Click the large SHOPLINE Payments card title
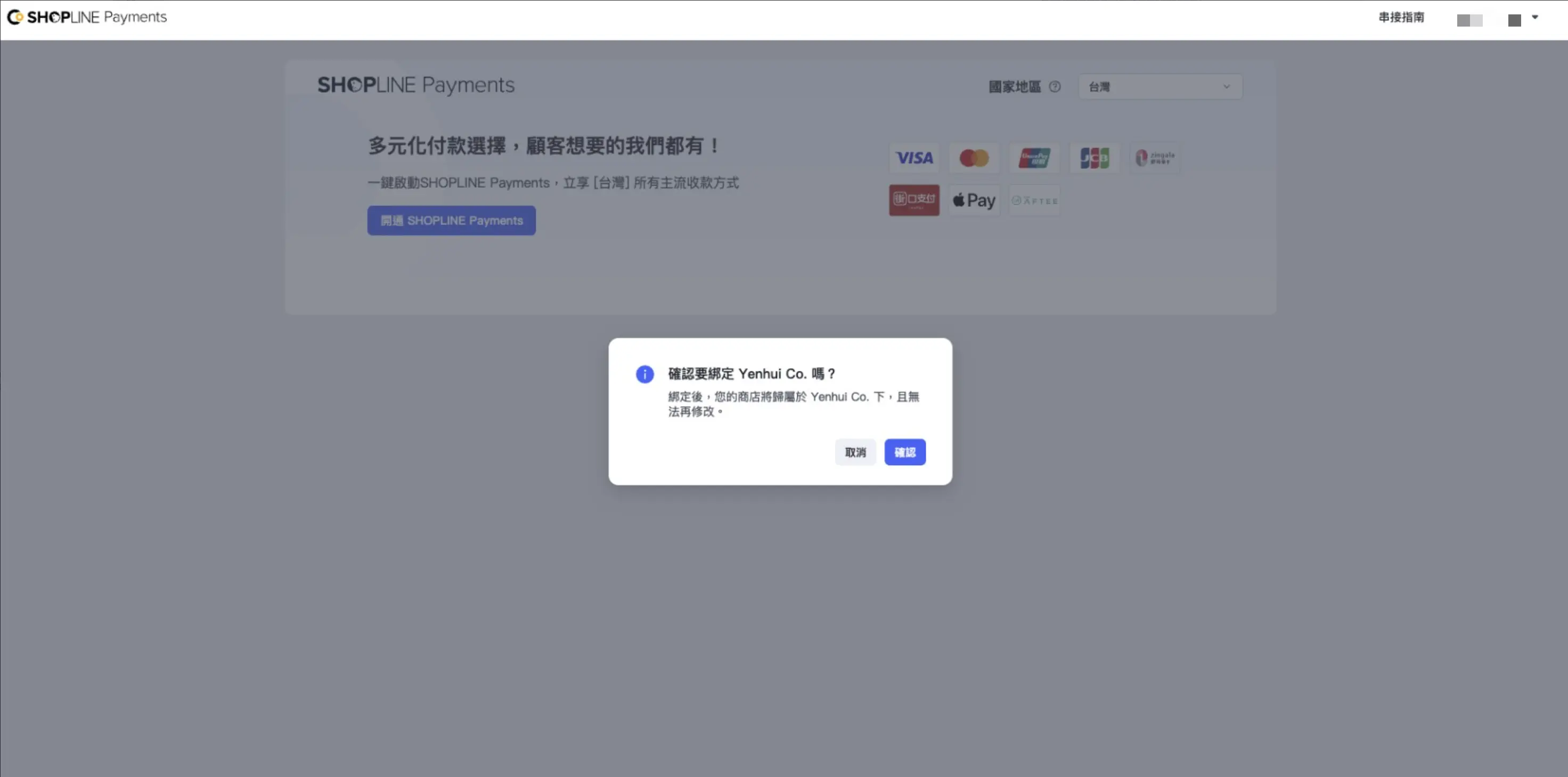The height and width of the screenshot is (777, 1568). coord(416,85)
